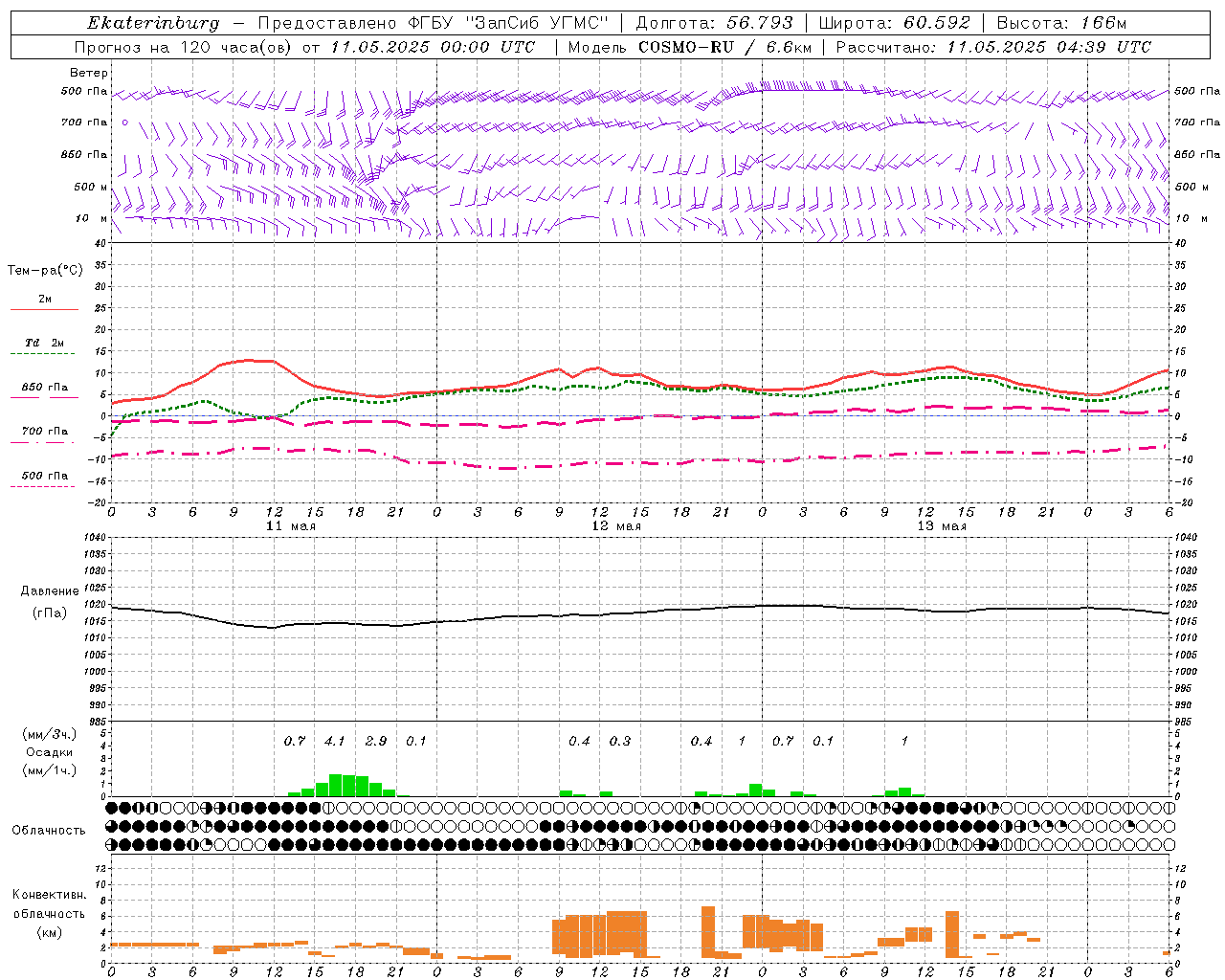1225x980 pixels.
Task: Click the pink dashed sample under legend 500 гПа
Action: click(x=42, y=487)
